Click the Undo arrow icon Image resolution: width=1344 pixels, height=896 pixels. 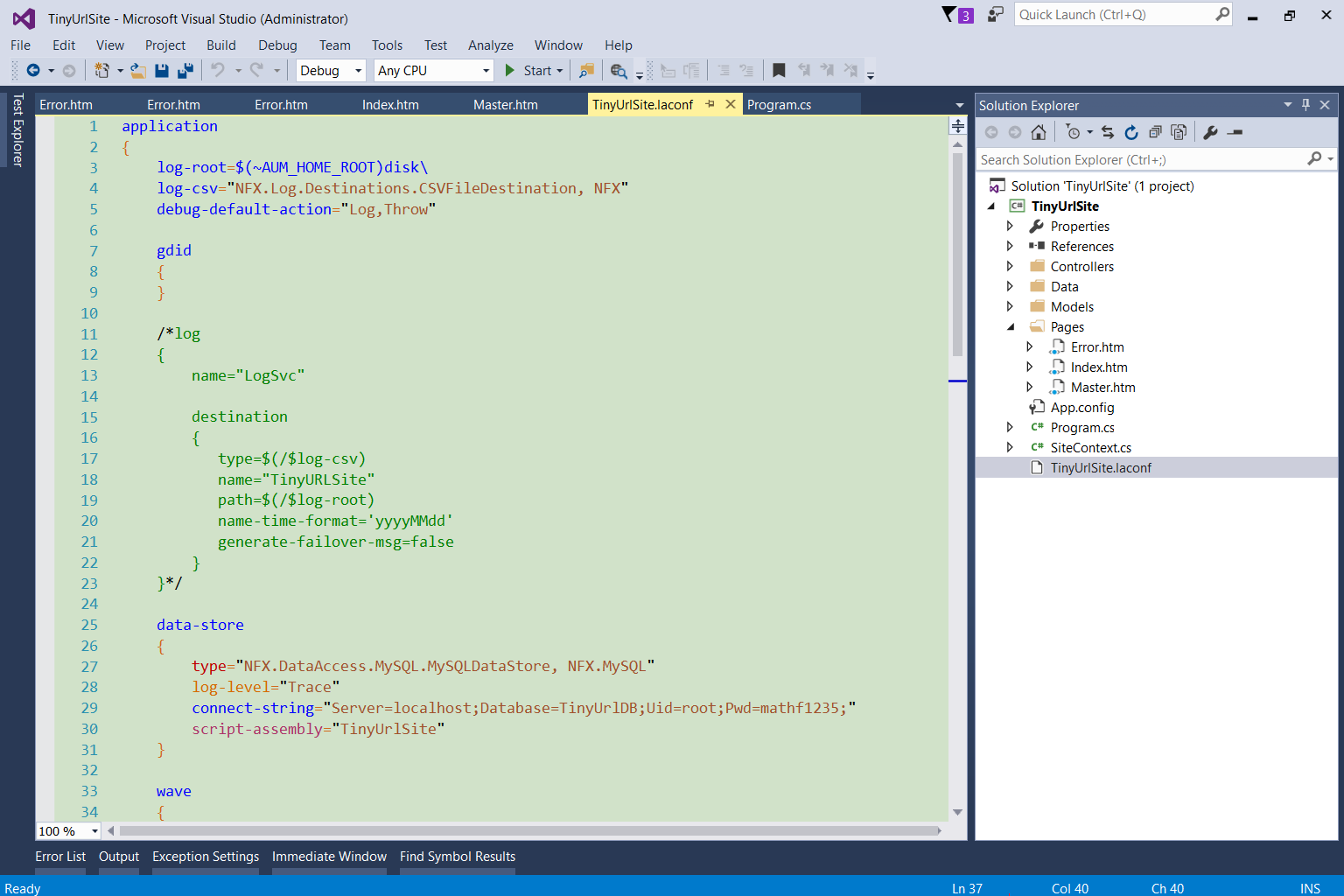coord(218,70)
